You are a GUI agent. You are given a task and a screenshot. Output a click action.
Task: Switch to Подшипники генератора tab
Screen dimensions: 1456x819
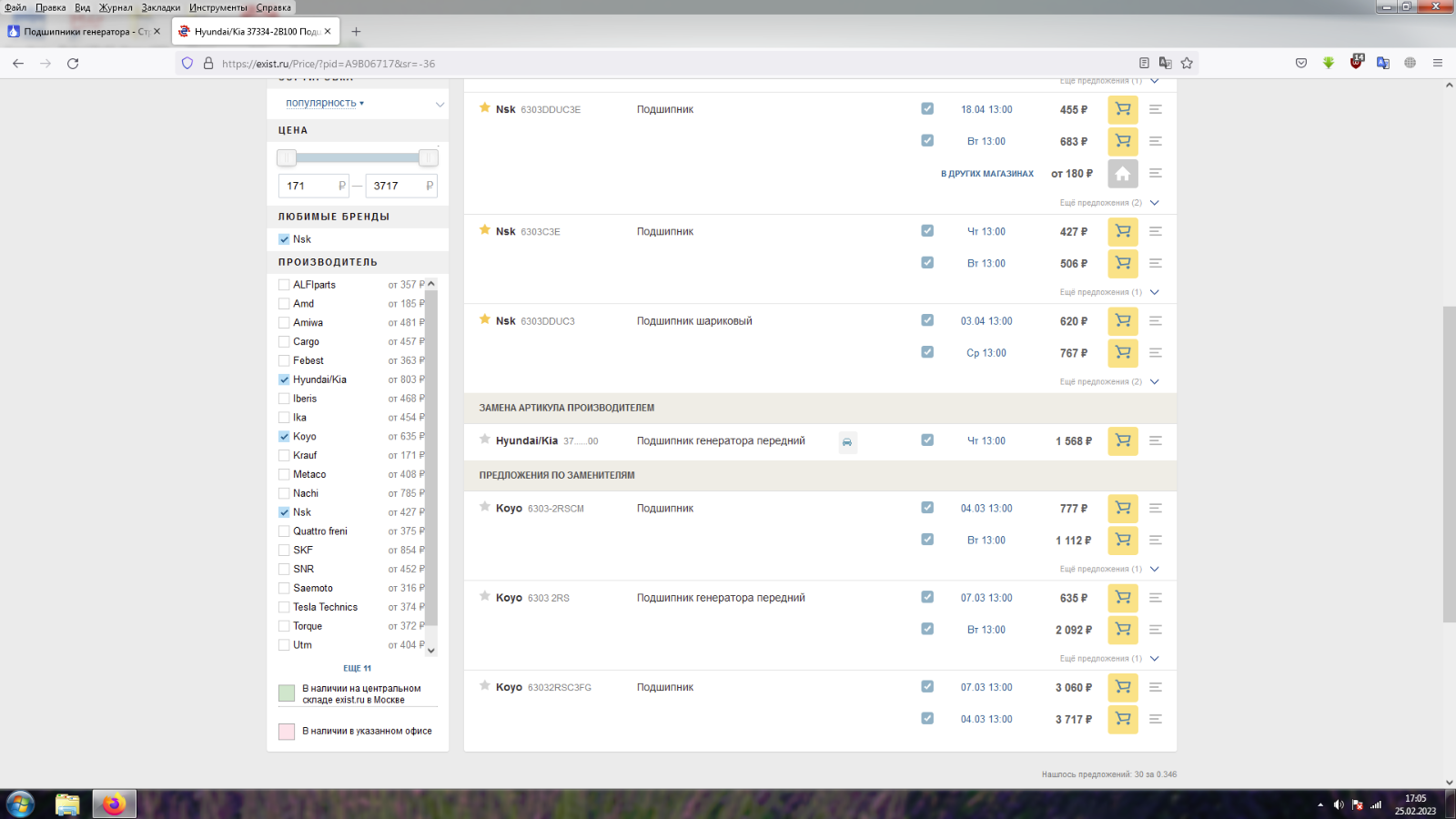(x=85, y=31)
